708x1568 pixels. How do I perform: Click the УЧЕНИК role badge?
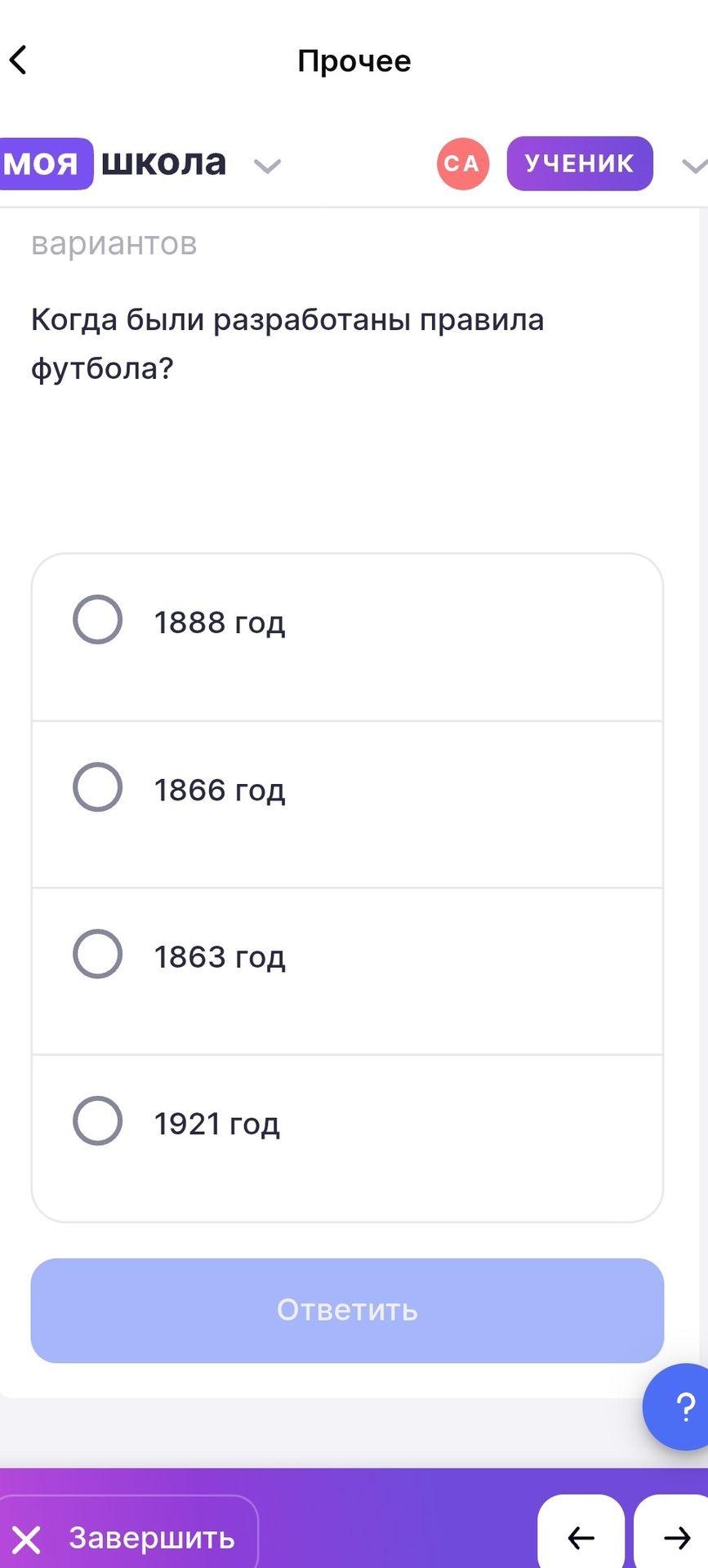(580, 163)
